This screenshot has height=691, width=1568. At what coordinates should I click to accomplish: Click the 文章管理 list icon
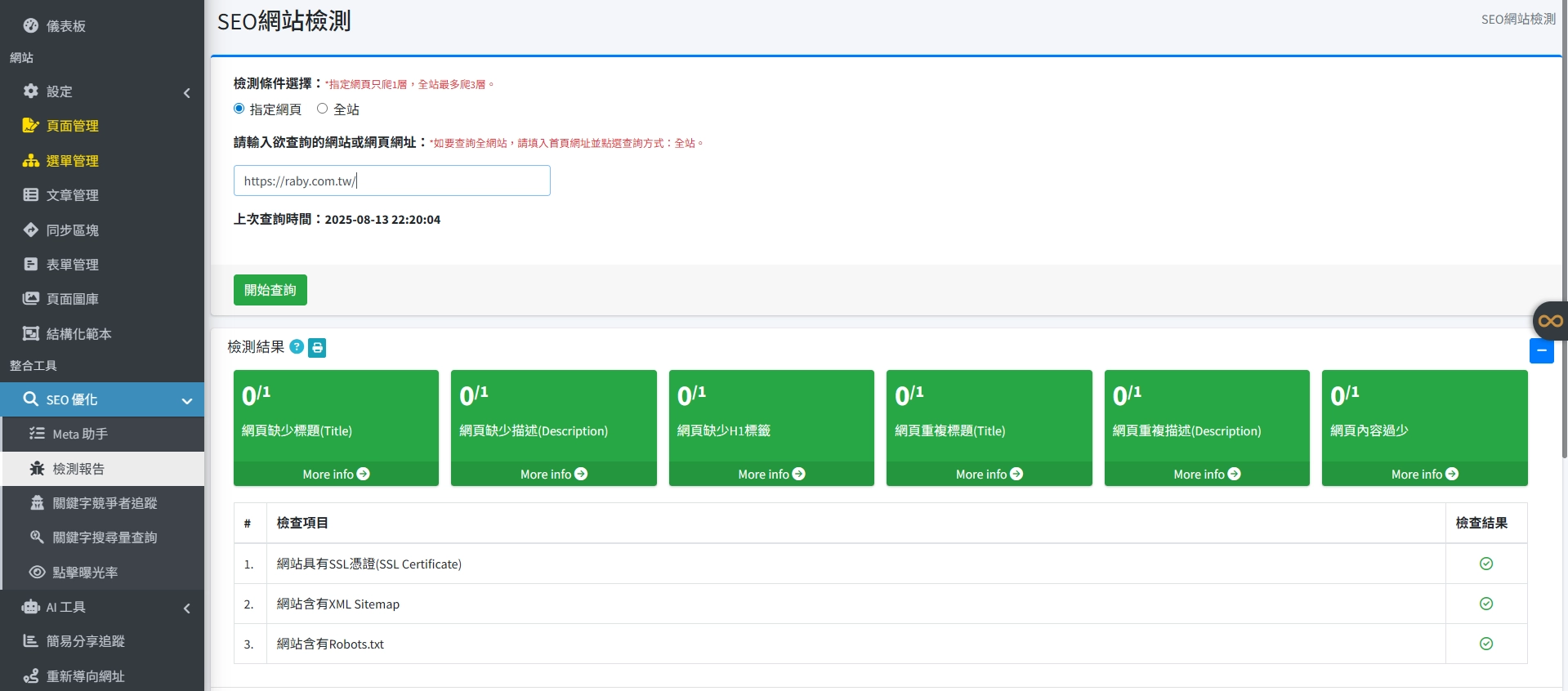(31, 194)
